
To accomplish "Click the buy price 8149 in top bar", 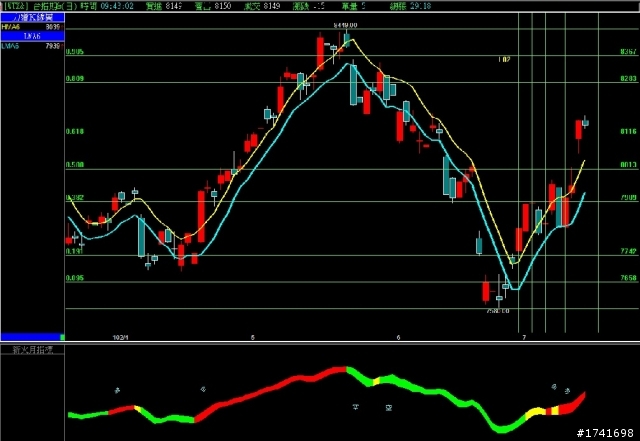I will pos(173,6).
